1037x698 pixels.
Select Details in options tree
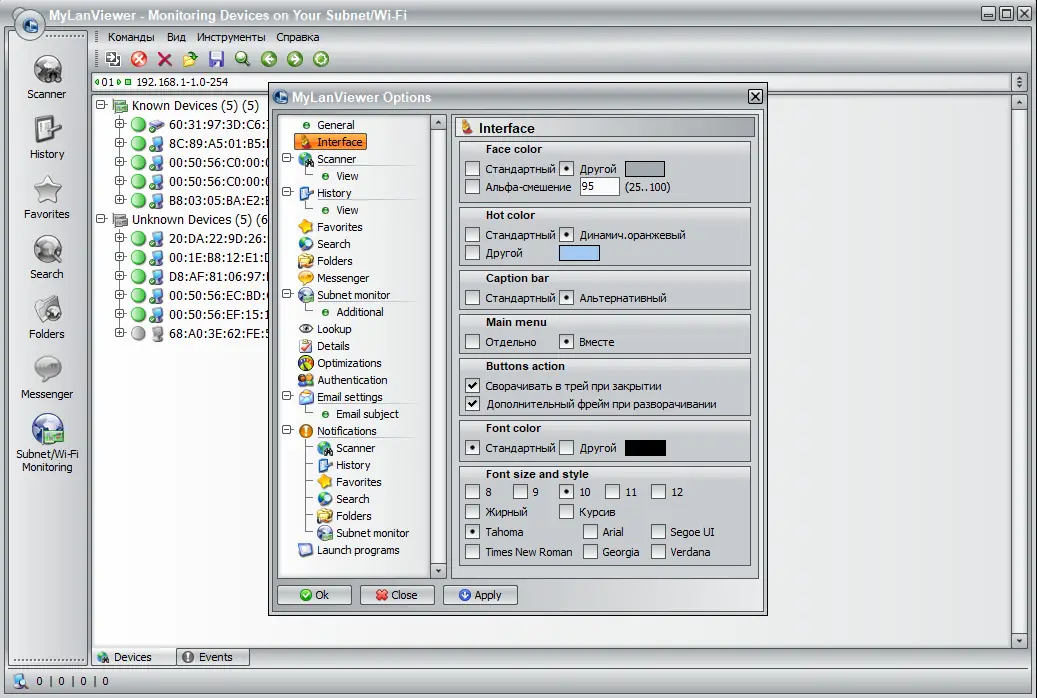[x=333, y=346]
